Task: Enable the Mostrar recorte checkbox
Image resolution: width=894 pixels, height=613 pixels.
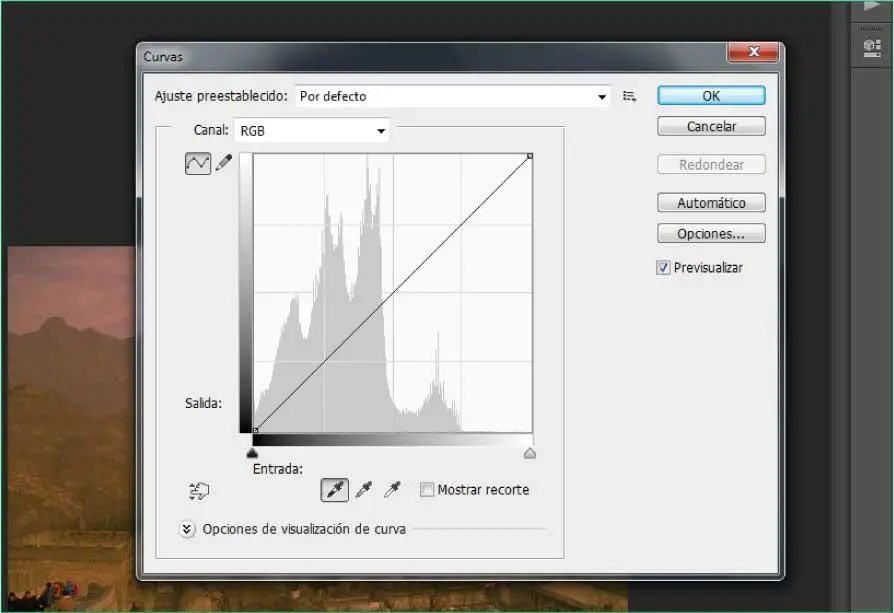Action: 427,490
